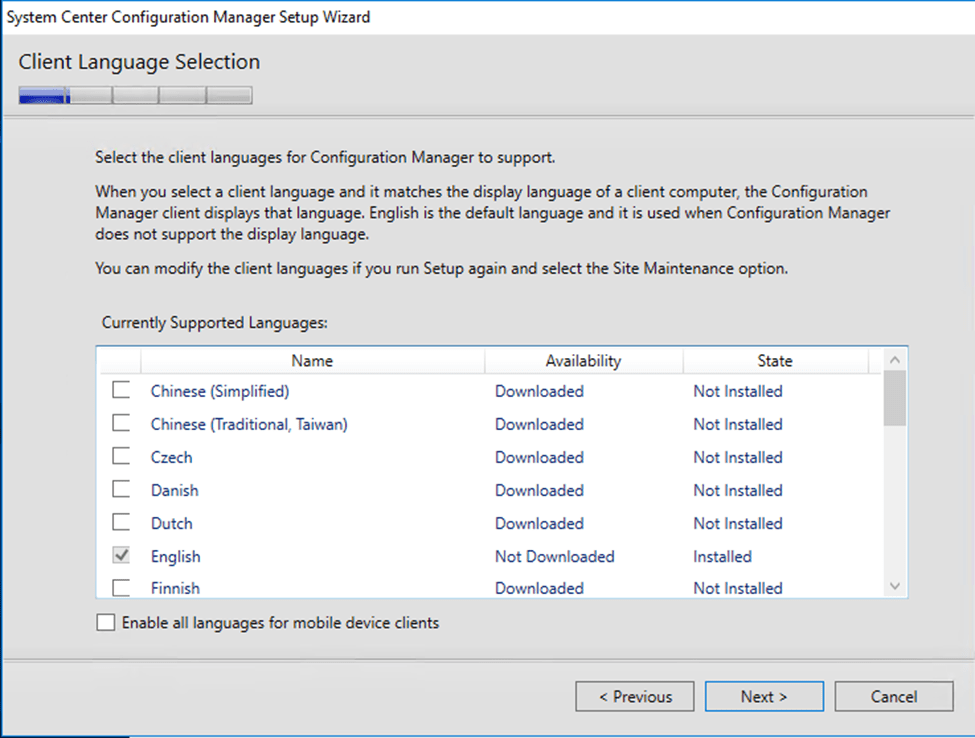Enable all languages for mobile device clients
This screenshot has height=738, width=975.
pos(106,623)
